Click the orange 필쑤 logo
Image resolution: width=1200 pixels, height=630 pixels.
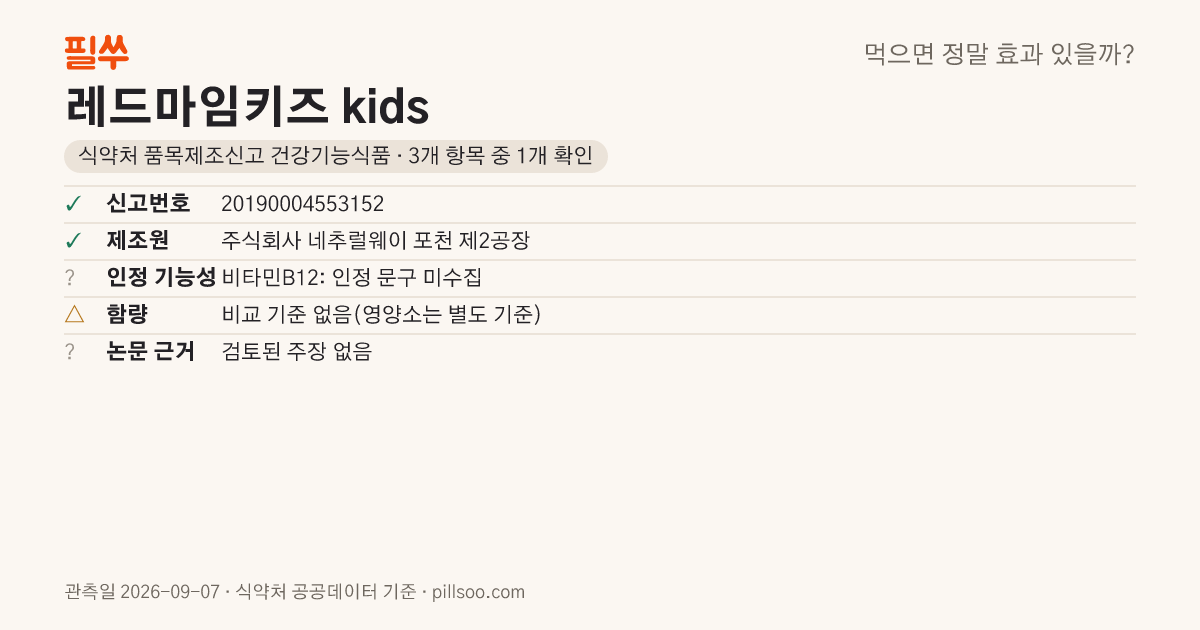(96, 52)
